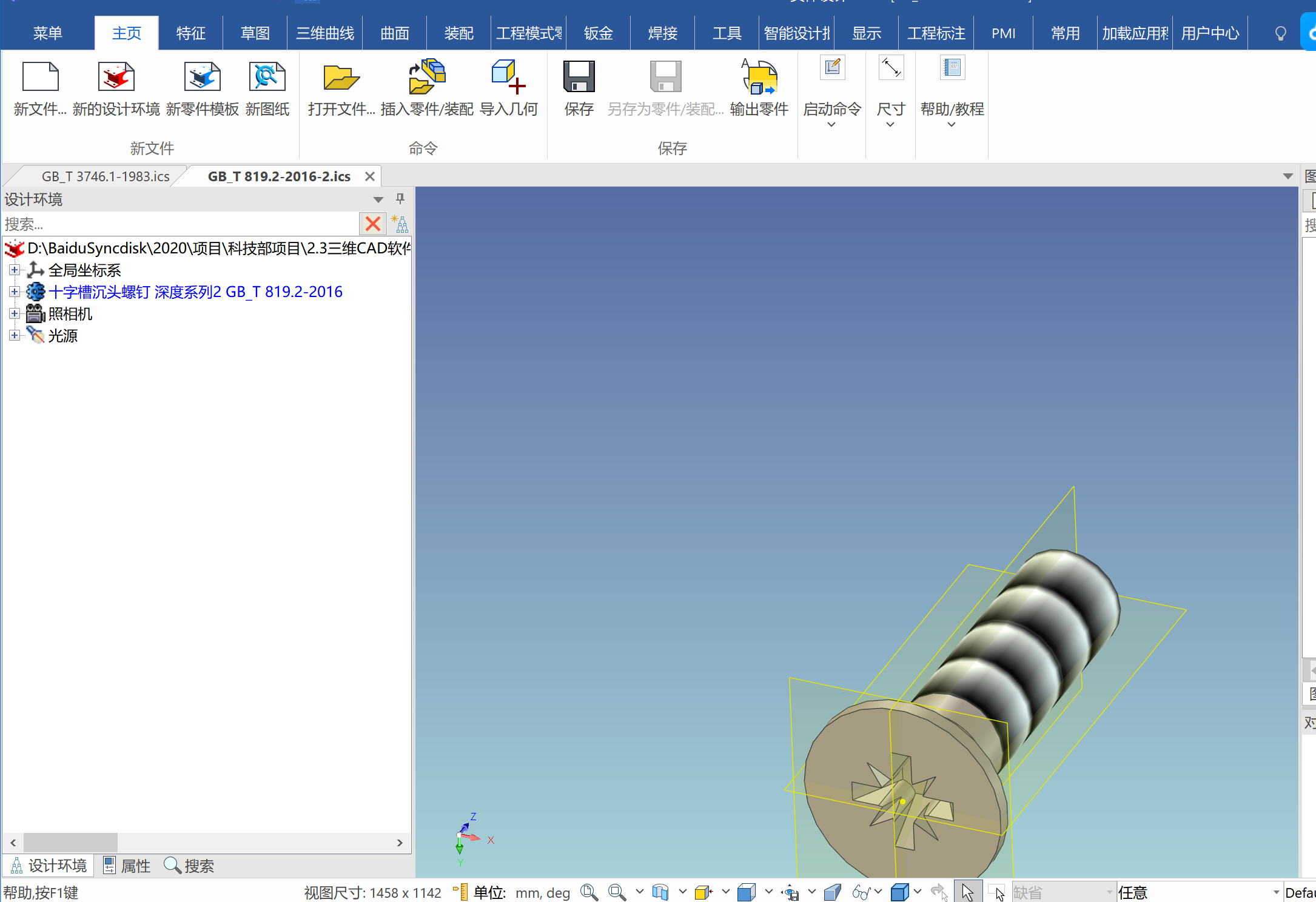1316x902 pixels.
Task: Click the 新文件 (New File) icon
Action: pos(40,77)
